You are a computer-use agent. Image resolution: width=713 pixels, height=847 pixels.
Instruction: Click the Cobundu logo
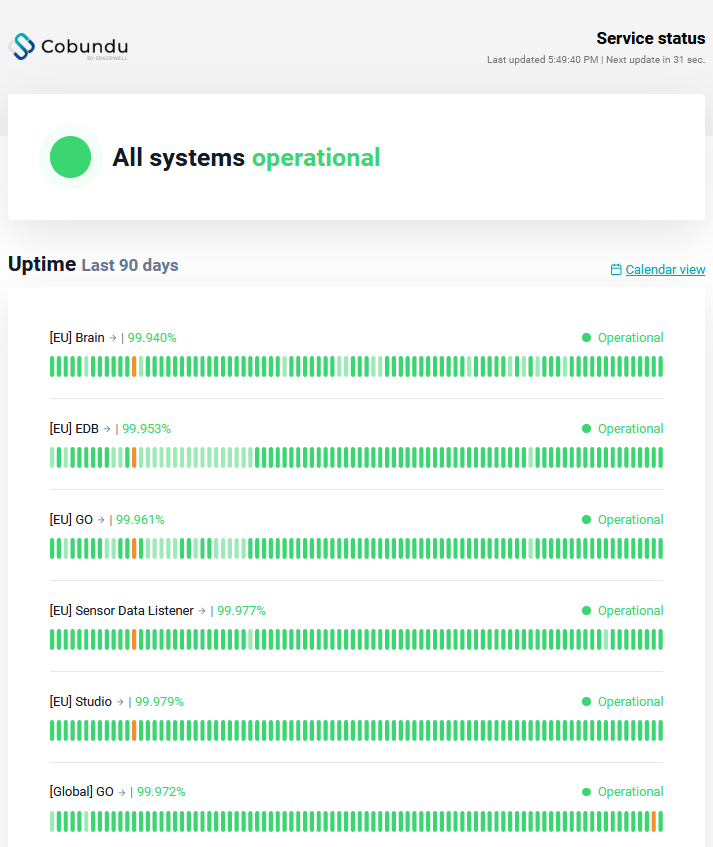pos(69,46)
